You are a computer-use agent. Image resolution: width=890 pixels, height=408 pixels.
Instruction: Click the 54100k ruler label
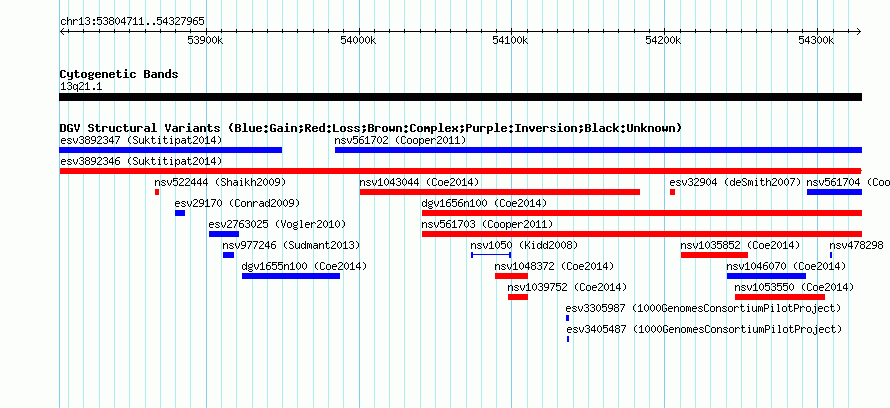coord(511,40)
